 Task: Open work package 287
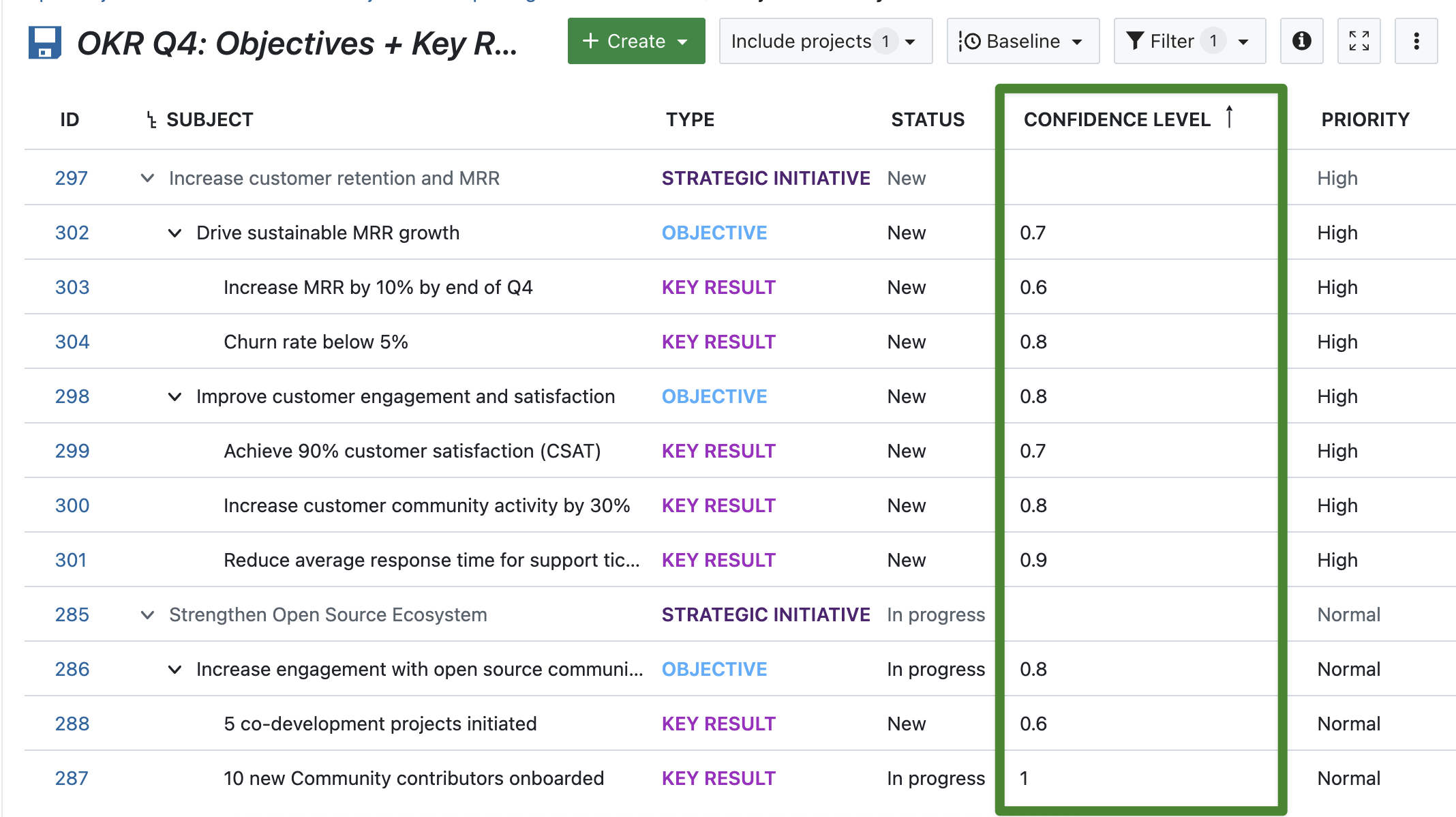(x=72, y=778)
